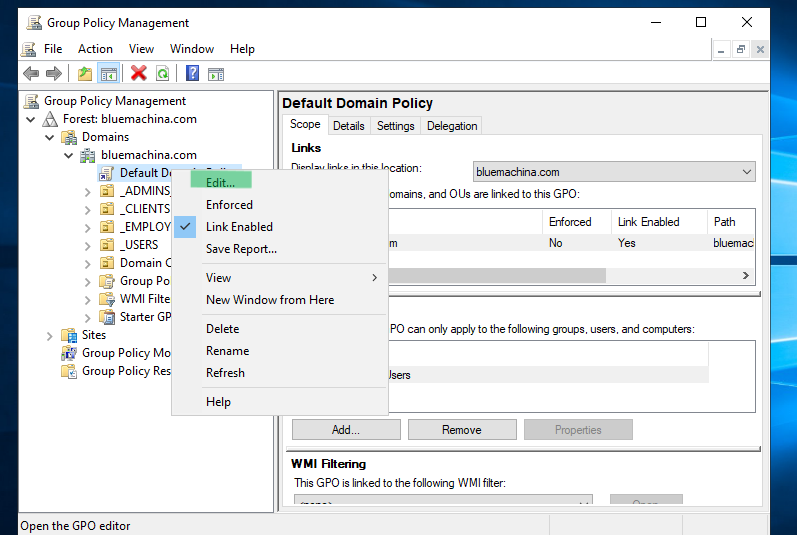Viewport: 797px width, 535px height.
Task: Minimize the inner MDI child window
Action: (721, 49)
